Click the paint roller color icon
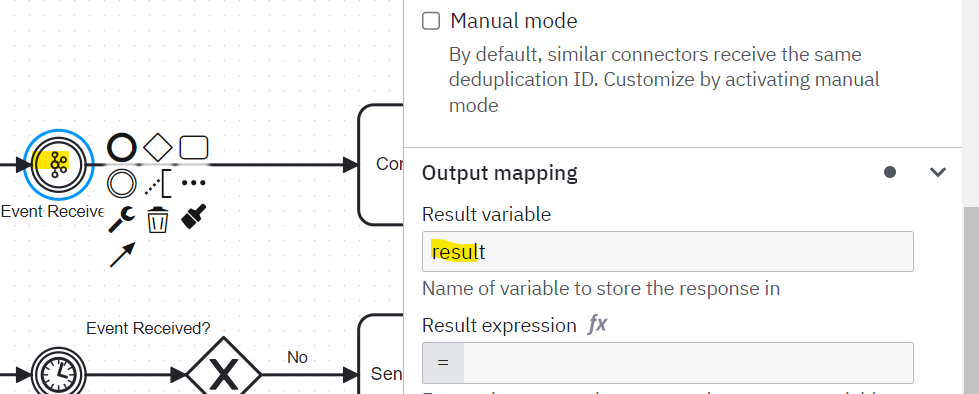 pos(194,217)
